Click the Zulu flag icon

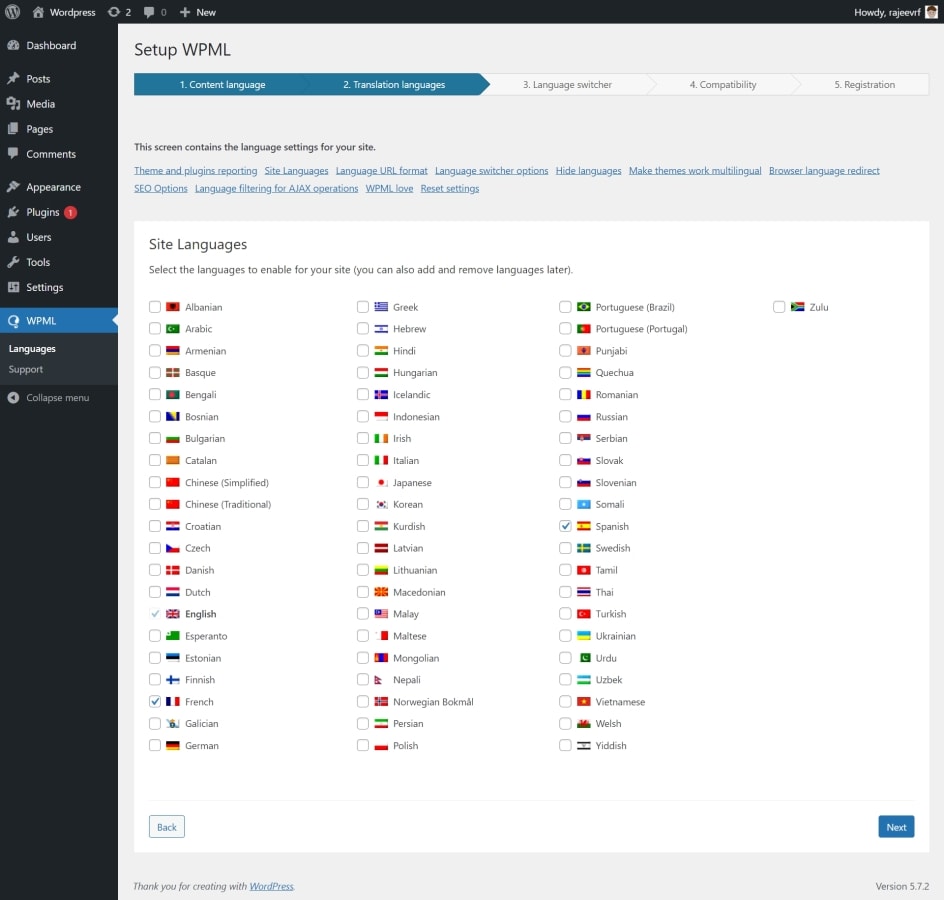pos(798,307)
